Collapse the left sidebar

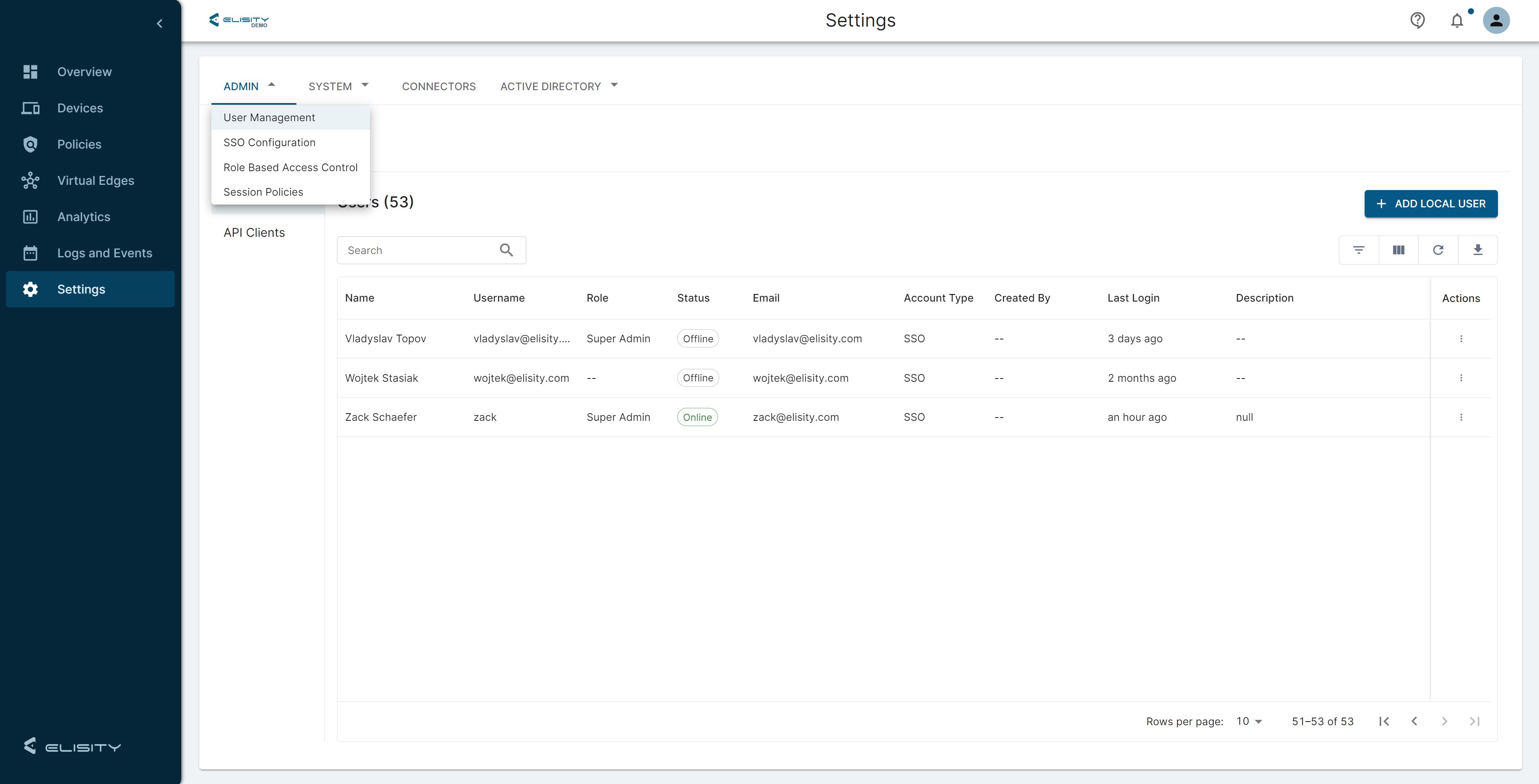[x=159, y=23]
